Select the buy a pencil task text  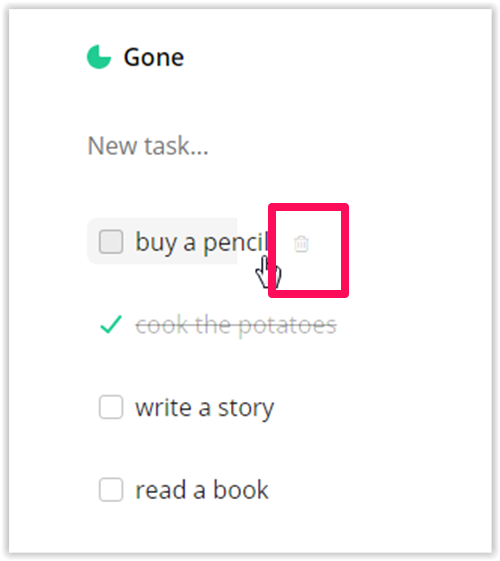(x=202, y=243)
